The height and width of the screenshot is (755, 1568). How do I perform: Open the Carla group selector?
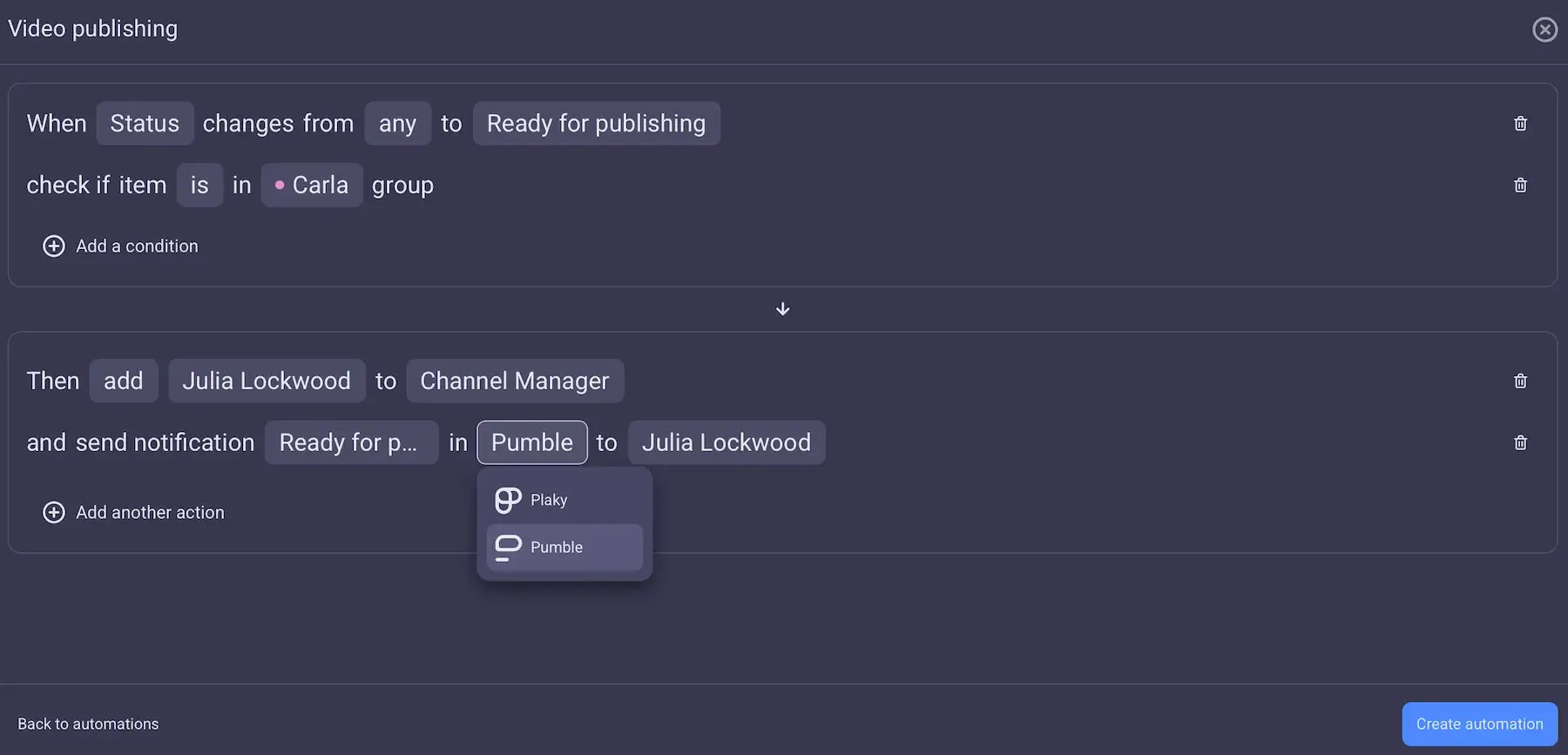(312, 185)
